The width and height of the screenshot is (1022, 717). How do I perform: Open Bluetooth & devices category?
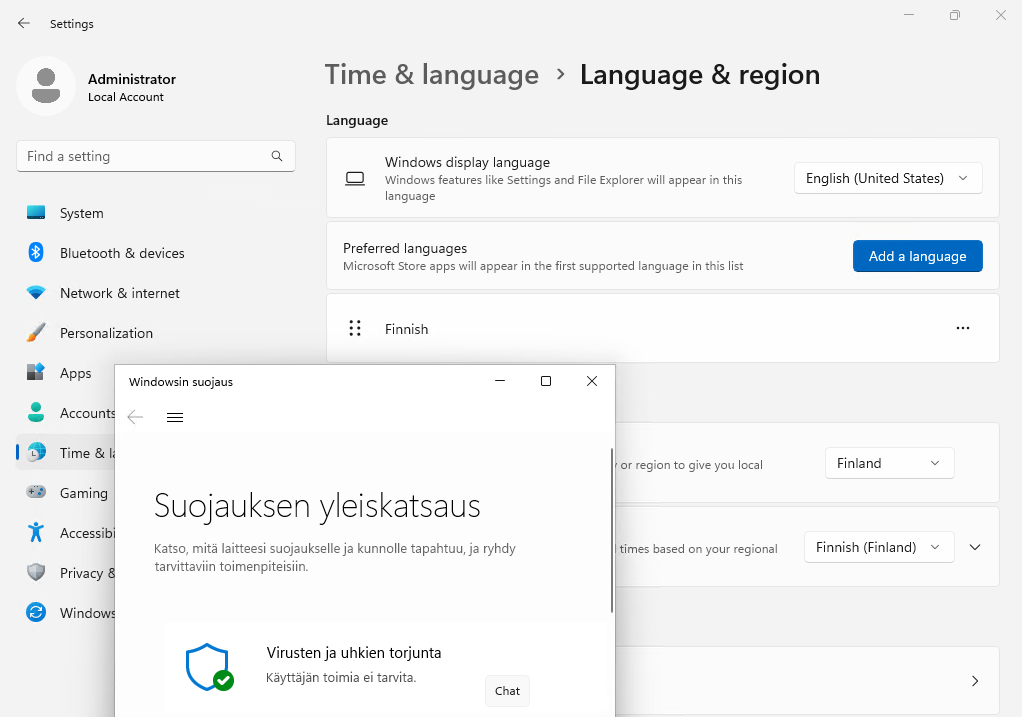click(122, 253)
